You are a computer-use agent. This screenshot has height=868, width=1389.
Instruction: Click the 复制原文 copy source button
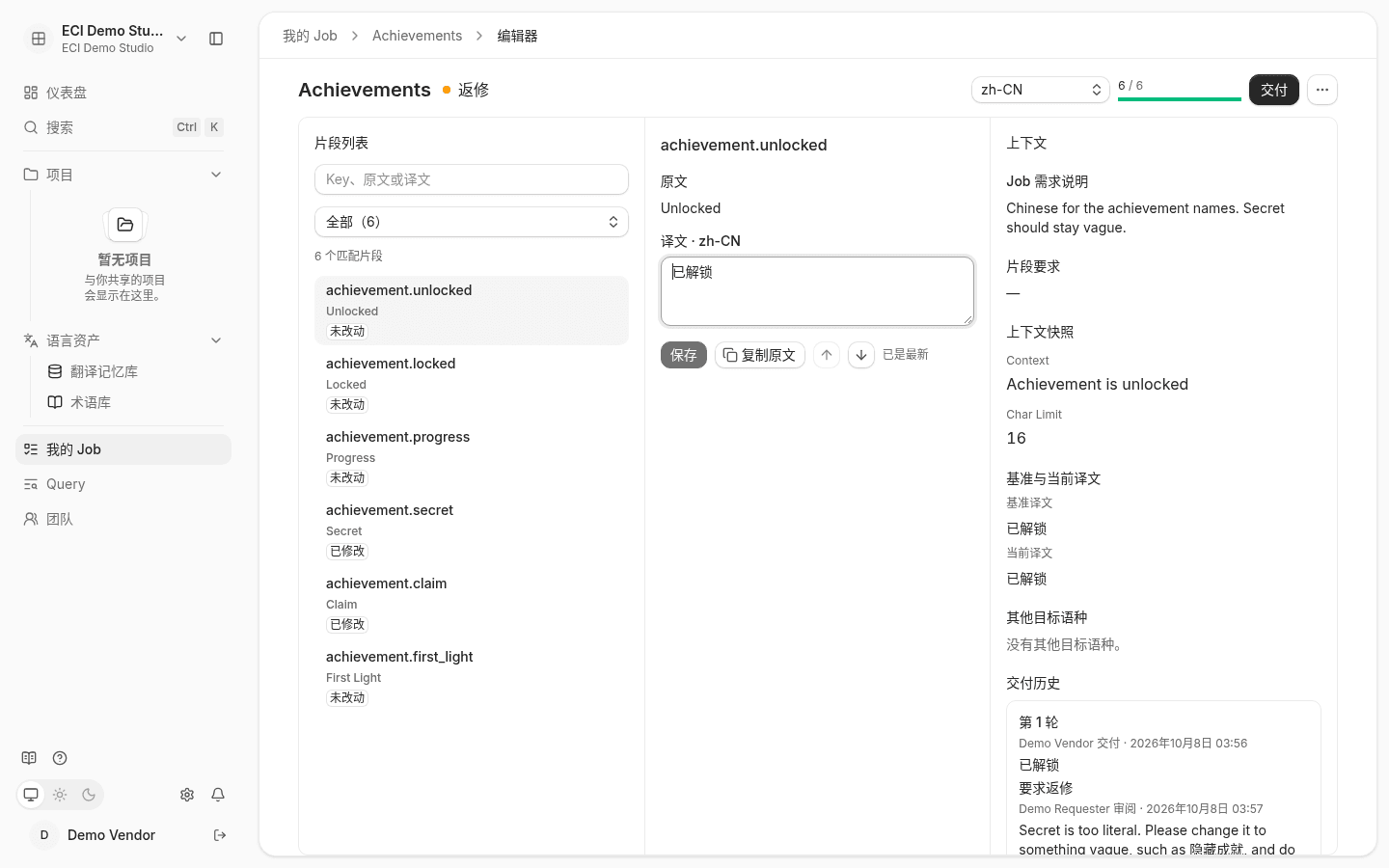tap(760, 355)
